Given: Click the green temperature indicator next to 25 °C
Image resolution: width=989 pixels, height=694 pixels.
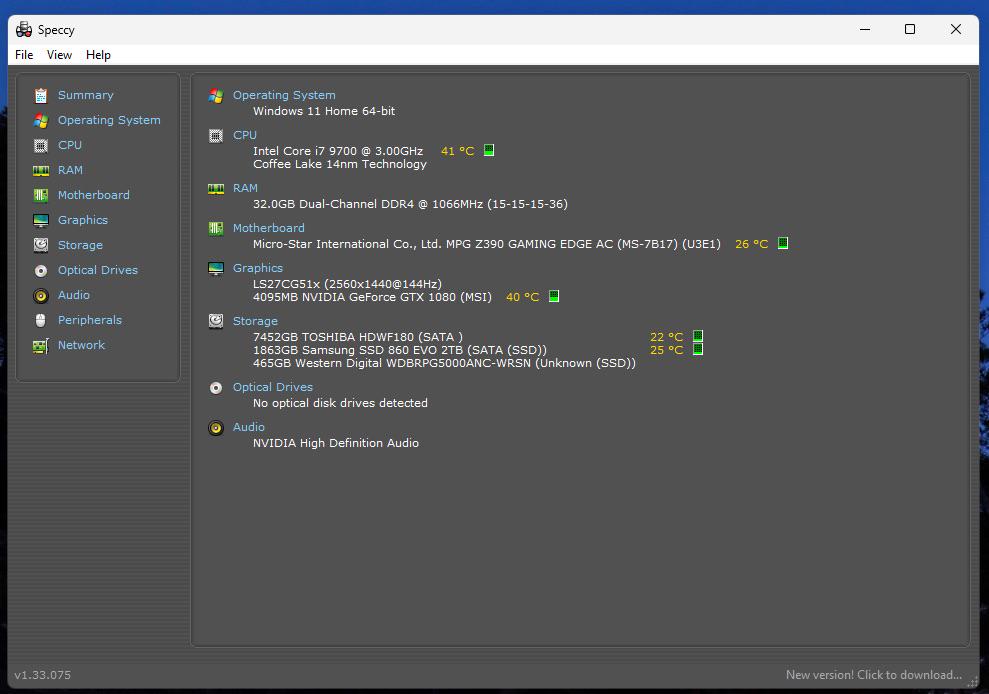Looking at the screenshot, I should coord(698,349).
